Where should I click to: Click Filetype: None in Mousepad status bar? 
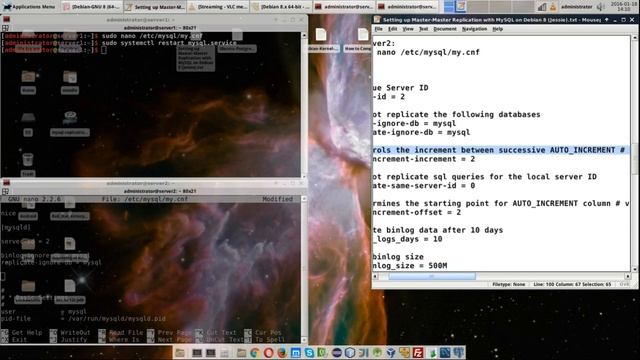[x=509, y=284]
